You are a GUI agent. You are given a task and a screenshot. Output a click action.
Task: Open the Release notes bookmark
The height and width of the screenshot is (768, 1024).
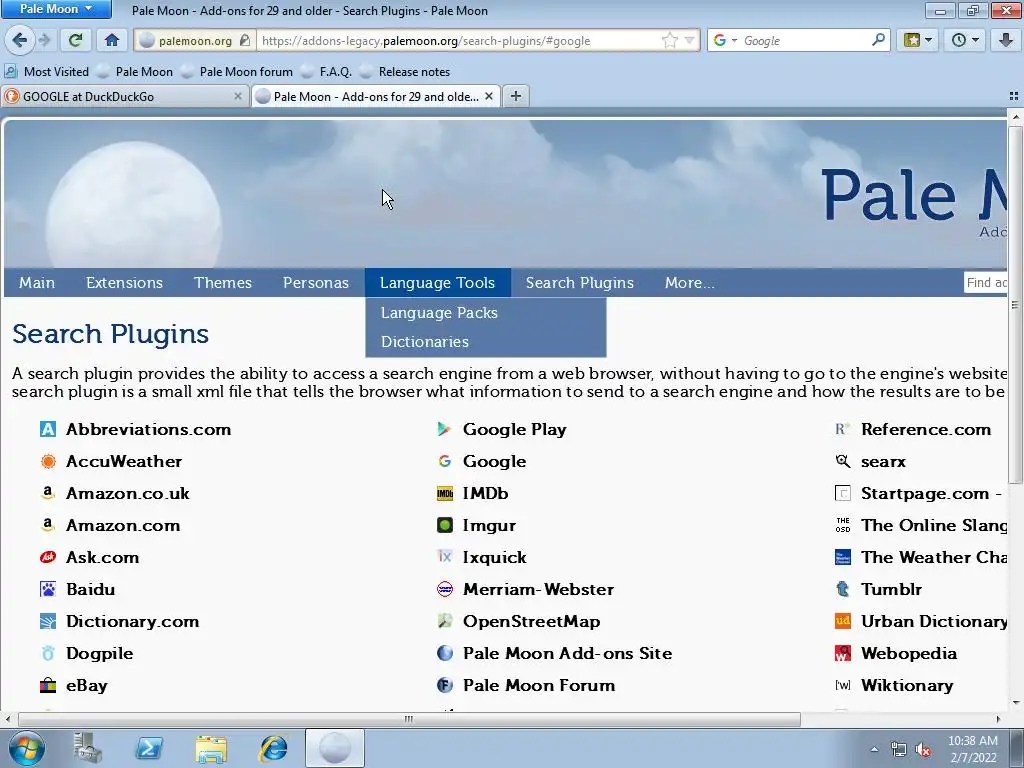[406, 72]
